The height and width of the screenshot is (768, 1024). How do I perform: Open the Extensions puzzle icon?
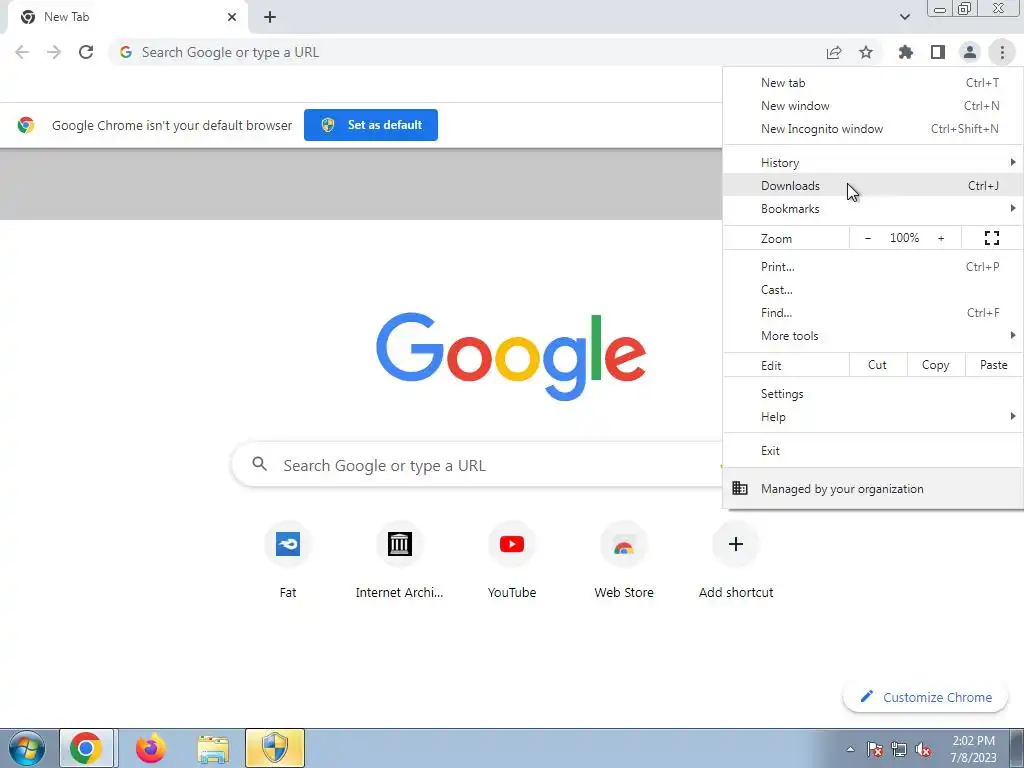tap(906, 52)
